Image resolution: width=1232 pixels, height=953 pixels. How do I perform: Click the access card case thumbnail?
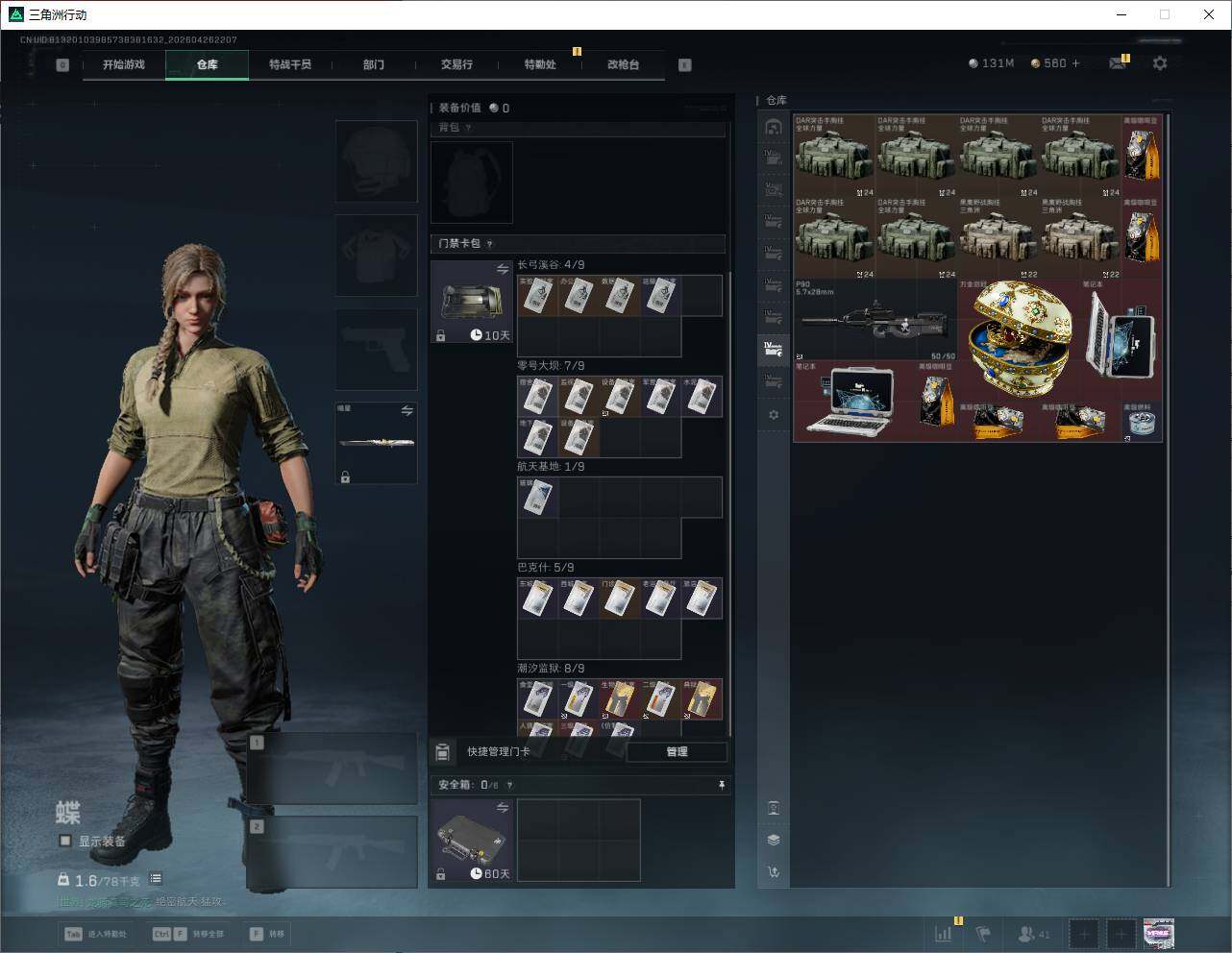(x=472, y=302)
